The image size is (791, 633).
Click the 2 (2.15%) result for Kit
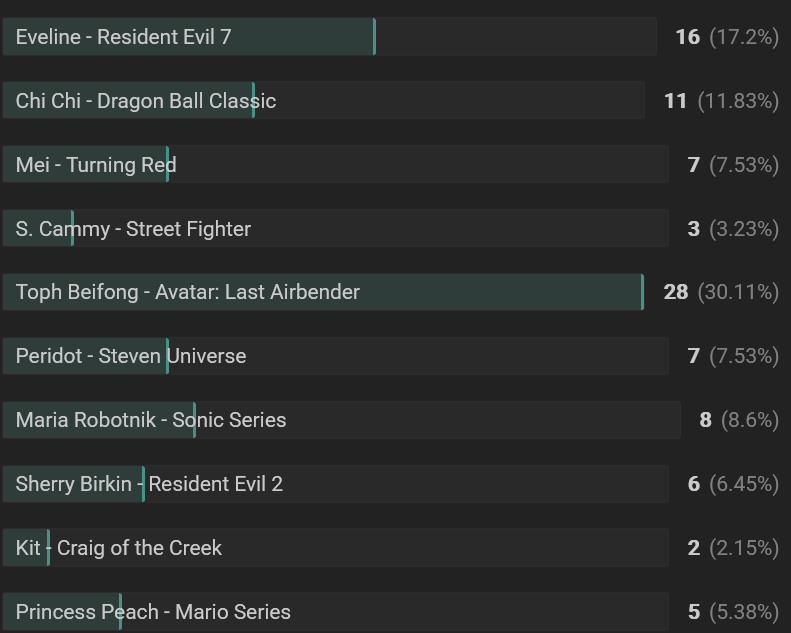[734, 548]
